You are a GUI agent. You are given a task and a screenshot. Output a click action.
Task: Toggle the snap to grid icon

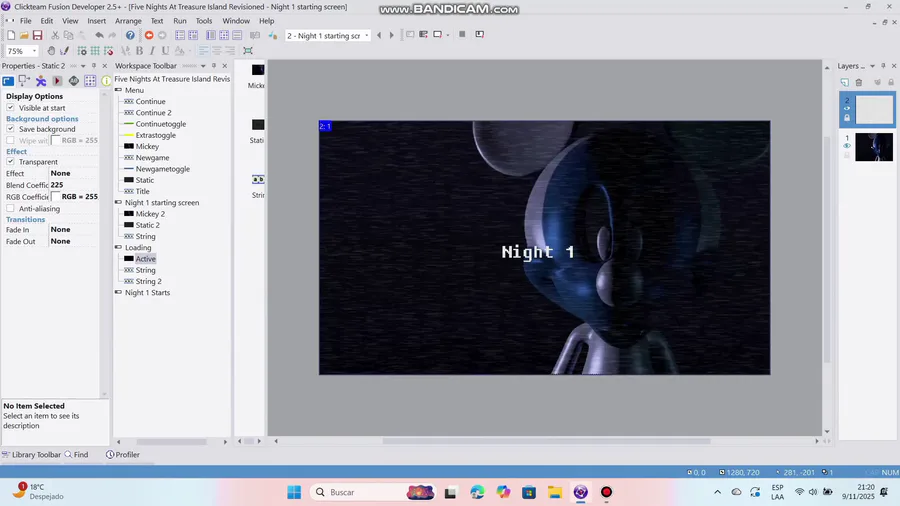(x=108, y=51)
